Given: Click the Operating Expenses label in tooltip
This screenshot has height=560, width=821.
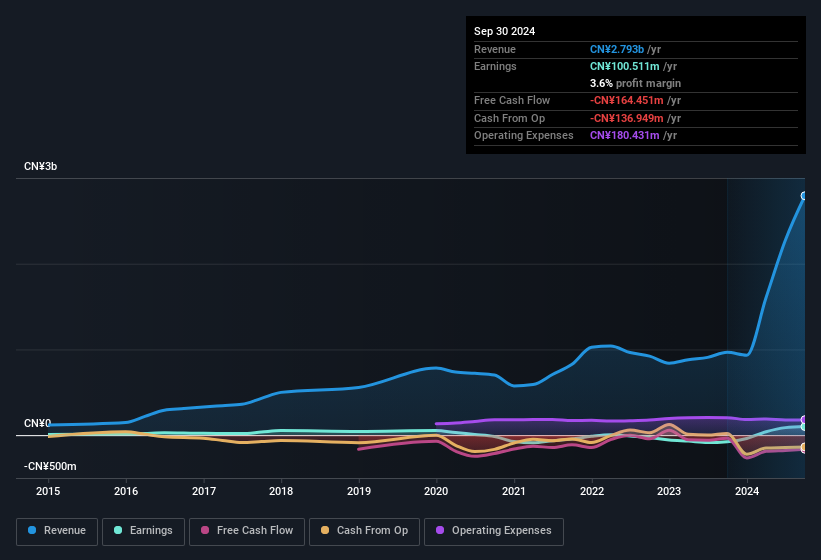Looking at the screenshot, I should coord(524,135).
